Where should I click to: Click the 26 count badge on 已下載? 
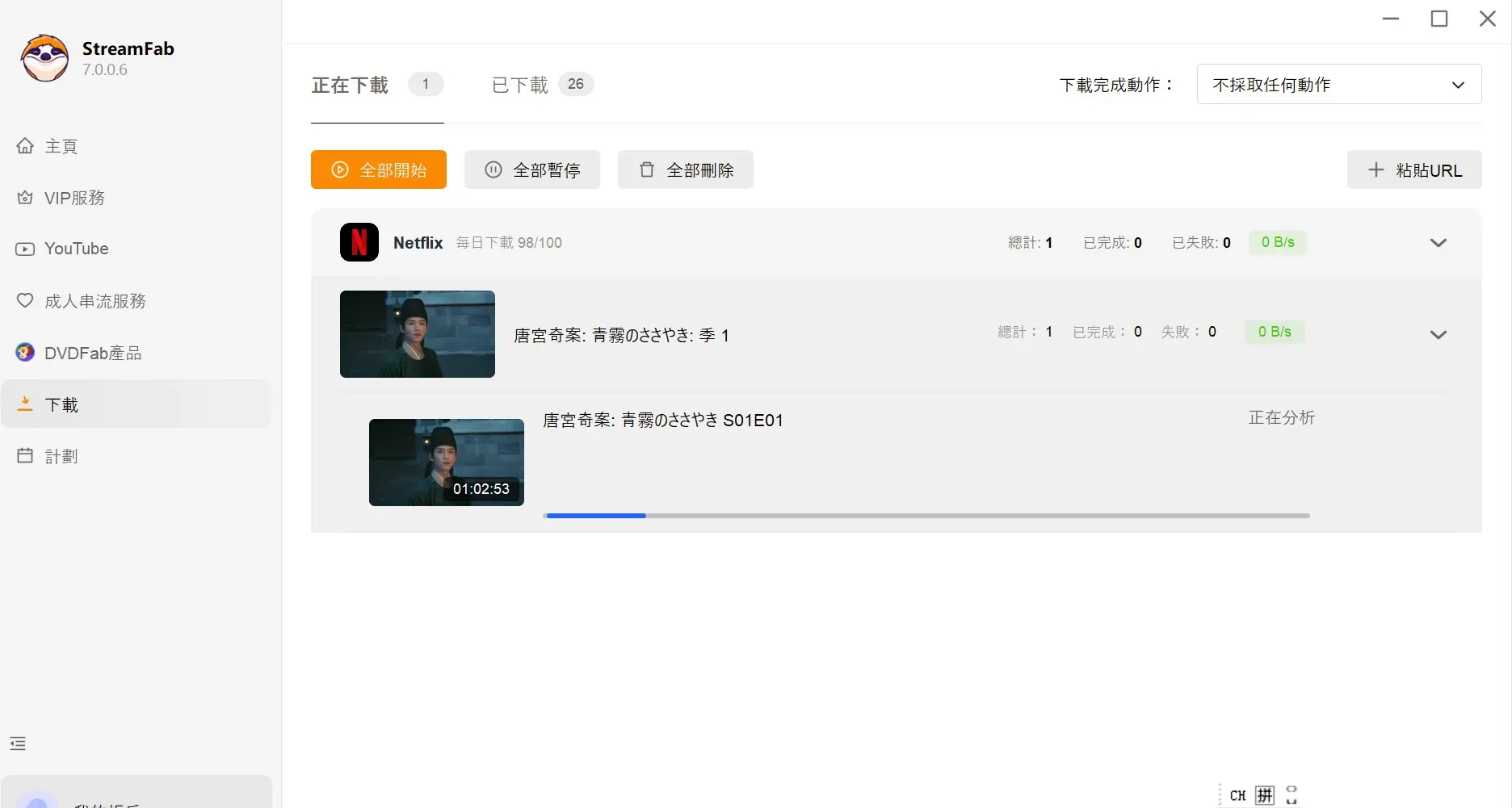coord(576,84)
